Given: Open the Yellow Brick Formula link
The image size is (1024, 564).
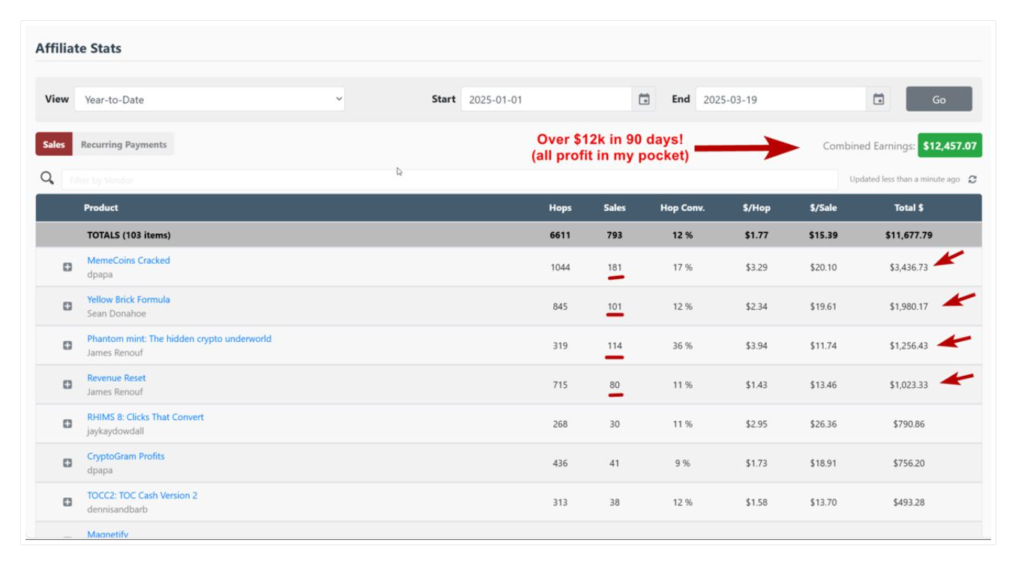Looking at the screenshot, I should (128, 299).
